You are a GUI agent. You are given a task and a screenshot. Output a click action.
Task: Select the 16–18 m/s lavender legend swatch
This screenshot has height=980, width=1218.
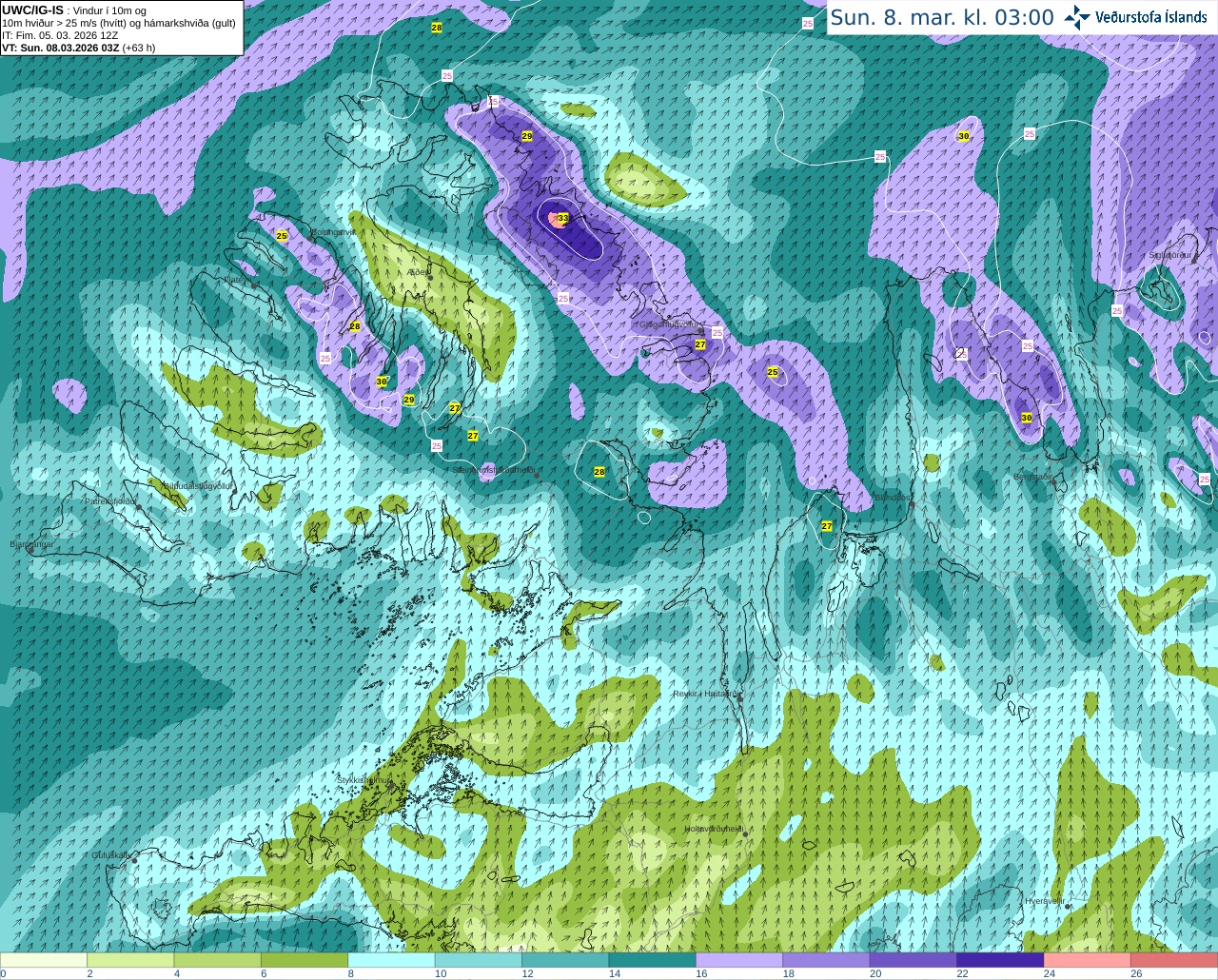pyautogui.click(x=739, y=960)
